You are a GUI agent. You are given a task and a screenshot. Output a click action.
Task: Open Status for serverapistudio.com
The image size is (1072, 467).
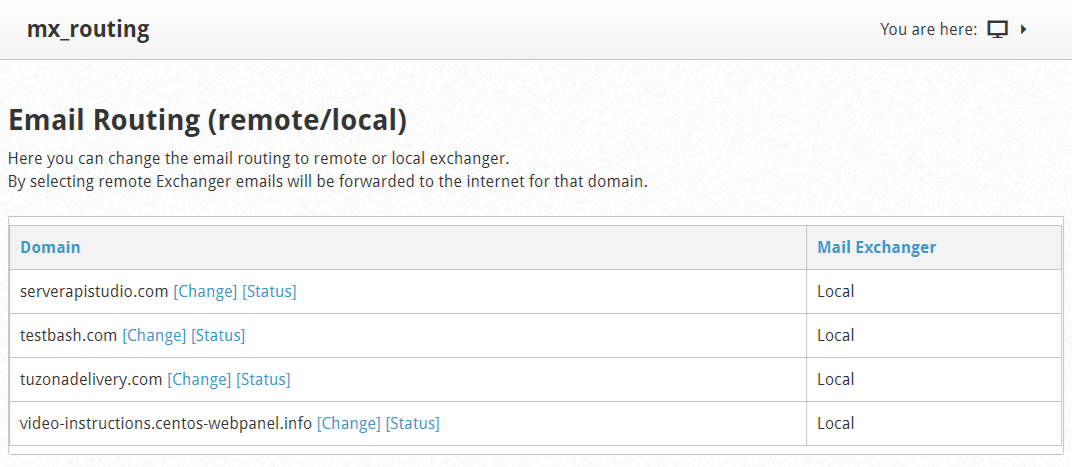pos(269,291)
